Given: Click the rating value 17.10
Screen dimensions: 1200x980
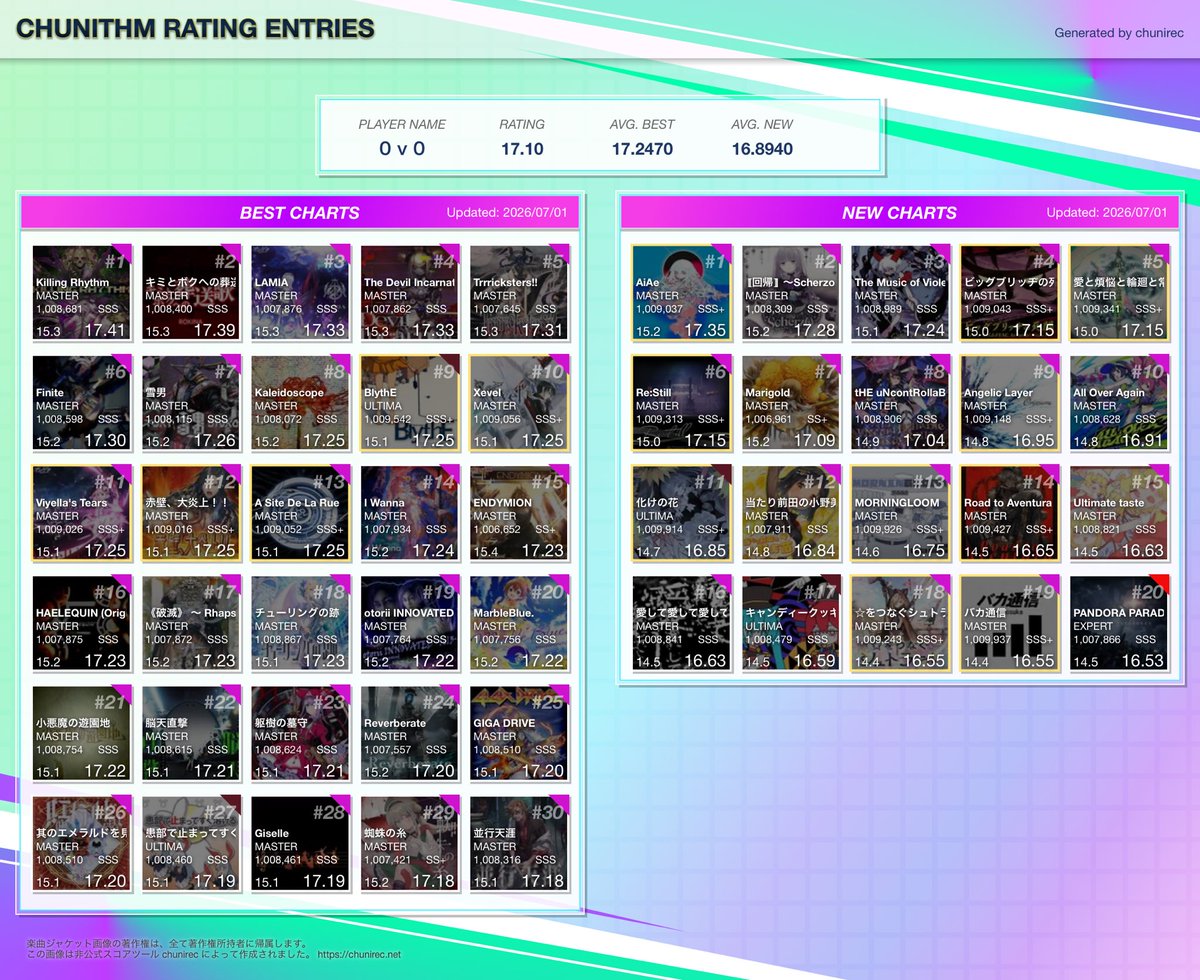Looking at the screenshot, I should click(x=522, y=149).
